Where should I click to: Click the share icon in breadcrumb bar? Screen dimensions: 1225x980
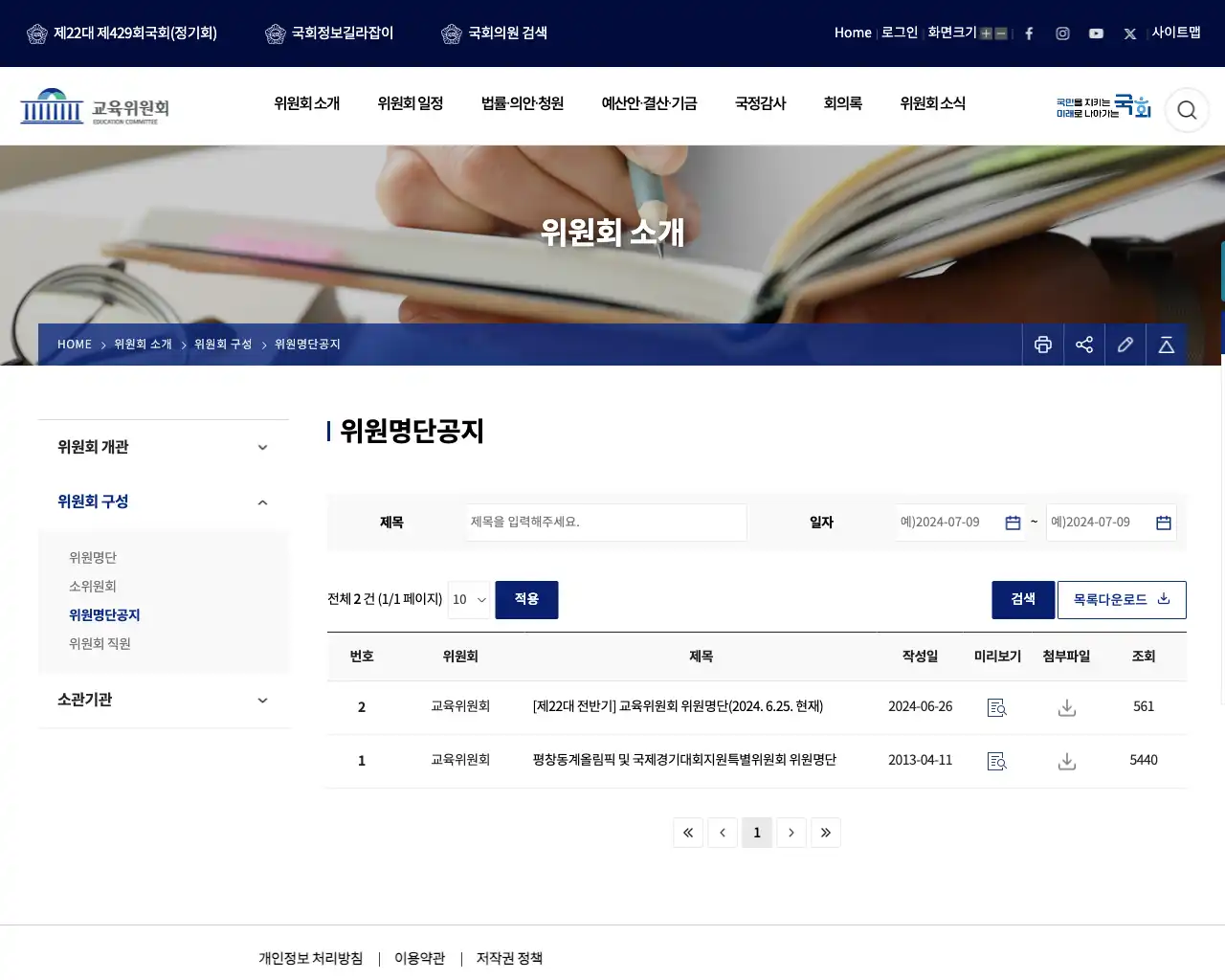pyautogui.click(x=1084, y=345)
